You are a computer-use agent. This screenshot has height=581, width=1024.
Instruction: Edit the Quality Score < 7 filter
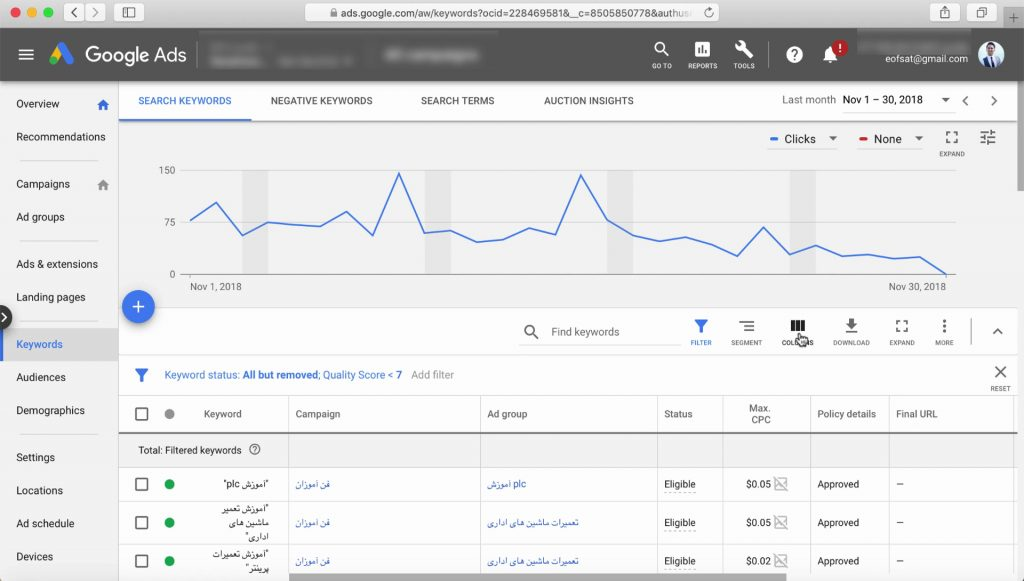click(x=362, y=375)
